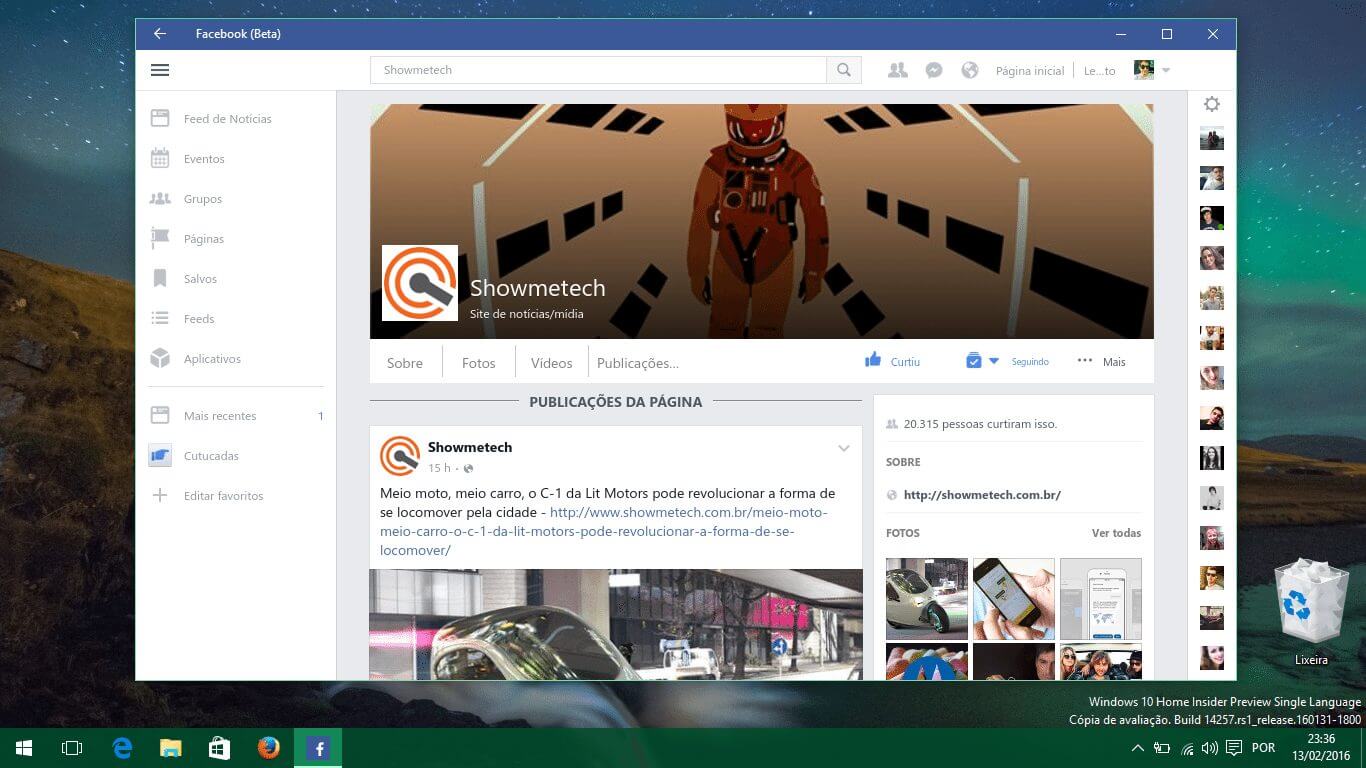Click the back arrow in title bar
Viewport: 1366px width, 768px height.
pyautogui.click(x=160, y=34)
